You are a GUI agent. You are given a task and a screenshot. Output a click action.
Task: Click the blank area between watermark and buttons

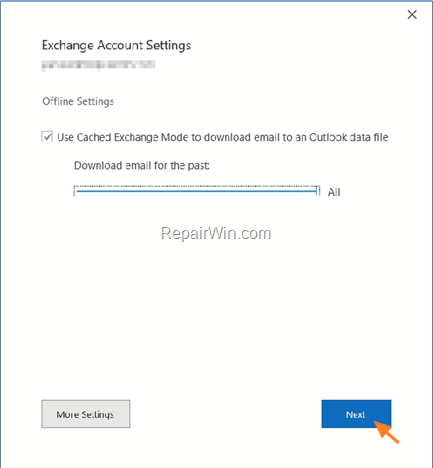coord(216,317)
